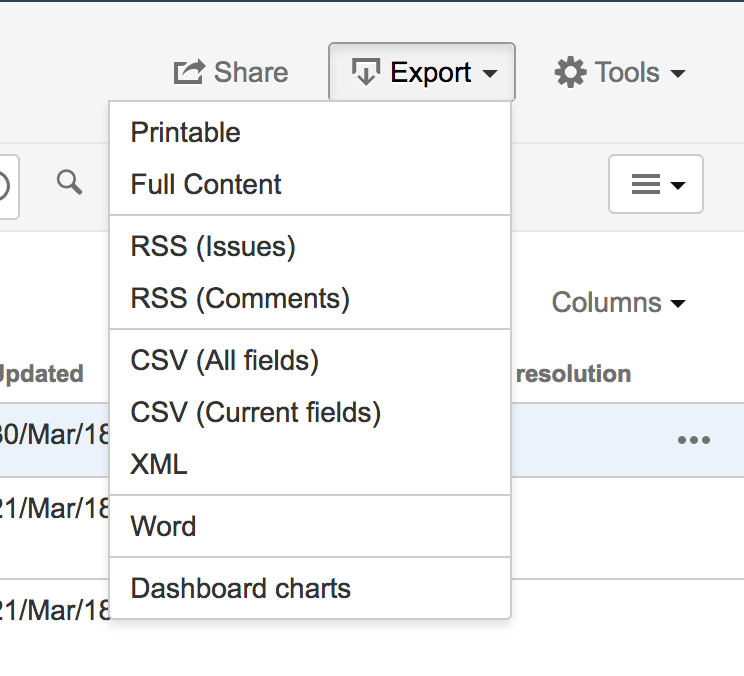Select RSS (Issues) export
The width and height of the screenshot is (744, 676).
click(x=213, y=247)
